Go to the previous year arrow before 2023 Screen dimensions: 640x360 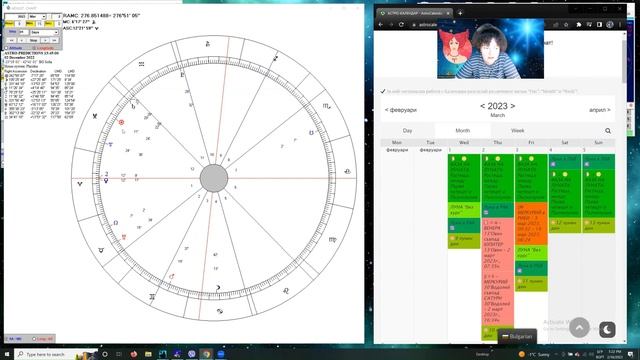(482, 106)
